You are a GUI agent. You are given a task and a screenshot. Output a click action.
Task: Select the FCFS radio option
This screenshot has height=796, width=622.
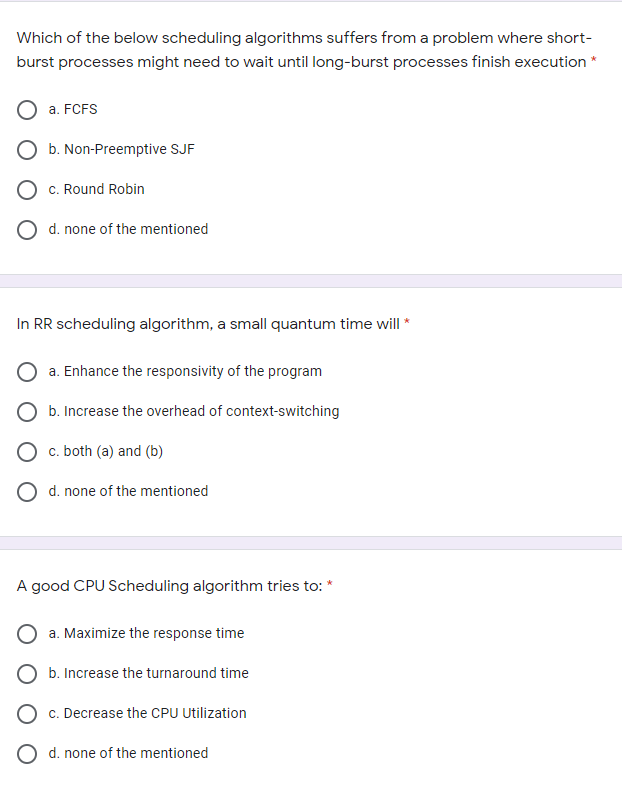(26, 110)
